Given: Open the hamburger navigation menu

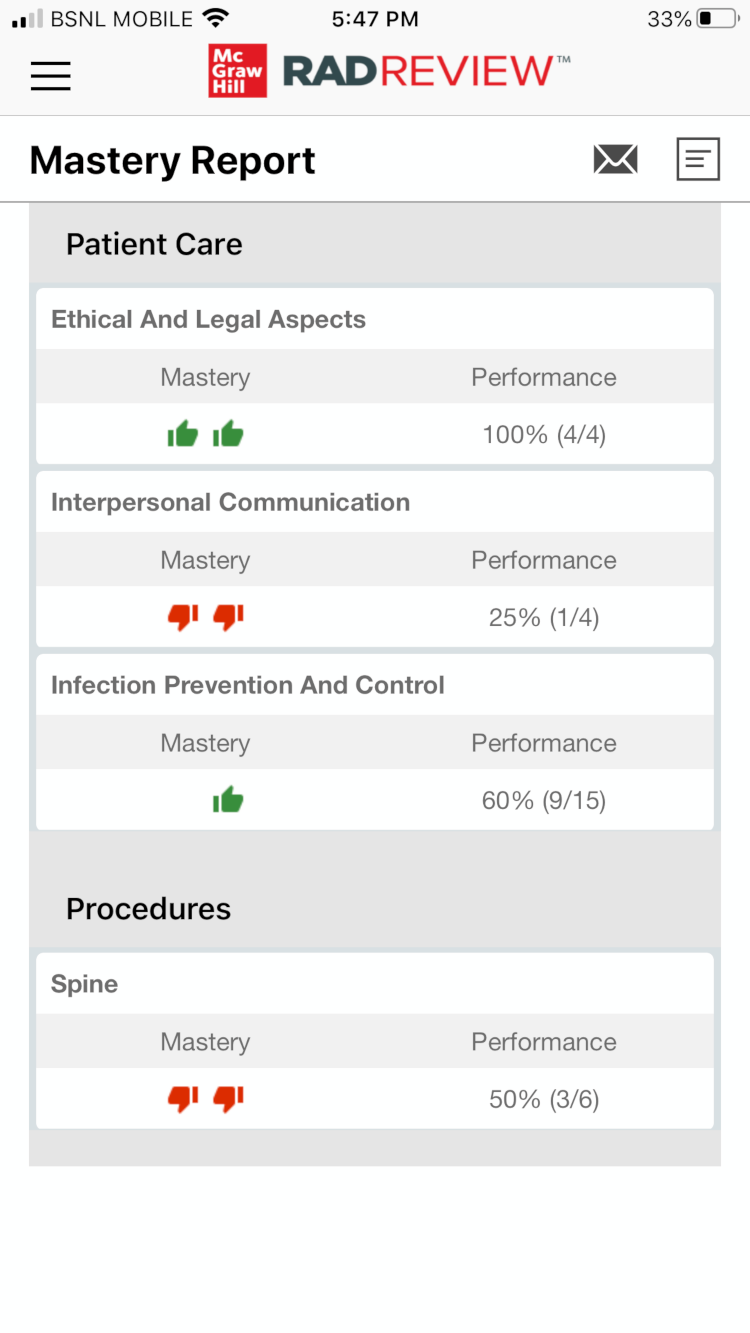Looking at the screenshot, I should click(x=50, y=76).
